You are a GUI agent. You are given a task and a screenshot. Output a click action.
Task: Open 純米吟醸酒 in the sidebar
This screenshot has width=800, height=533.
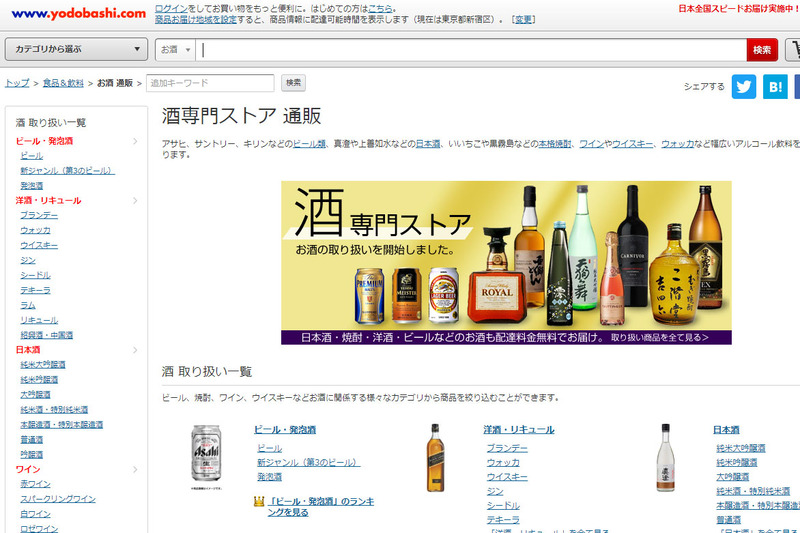coord(39,379)
